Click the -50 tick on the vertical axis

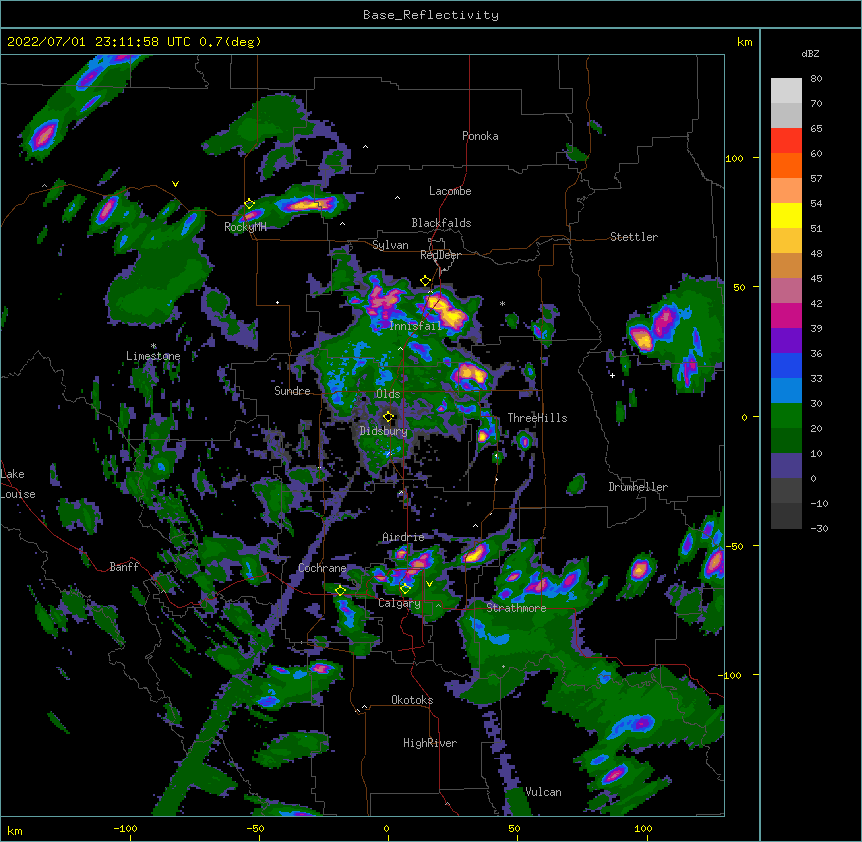pyautogui.click(x=734, y=546)
